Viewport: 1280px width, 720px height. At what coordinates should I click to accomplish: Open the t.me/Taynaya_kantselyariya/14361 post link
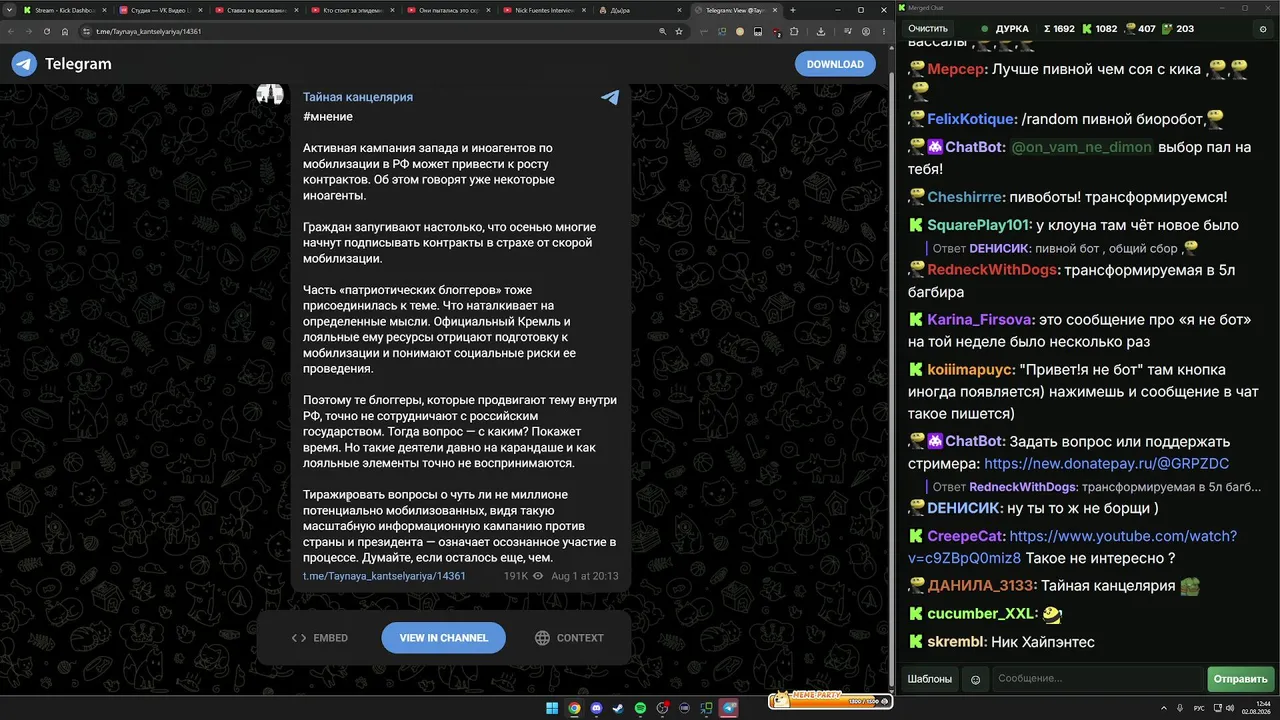coord(385,576)
